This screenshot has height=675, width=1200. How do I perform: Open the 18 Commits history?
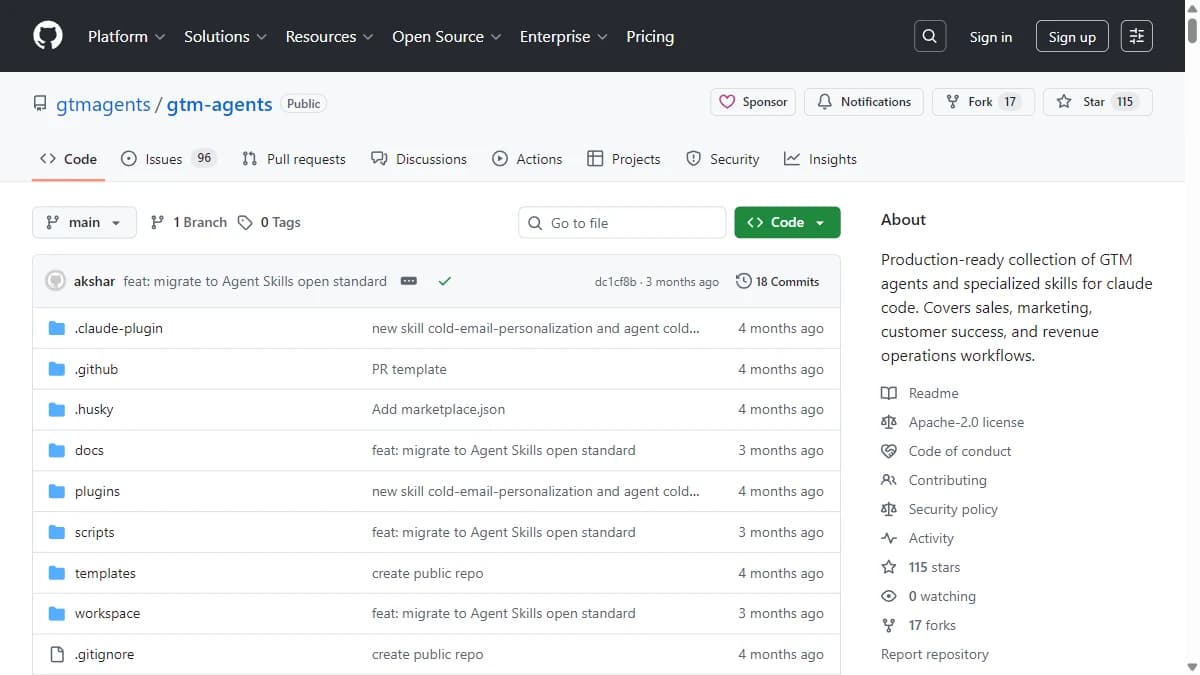[777, 282]
